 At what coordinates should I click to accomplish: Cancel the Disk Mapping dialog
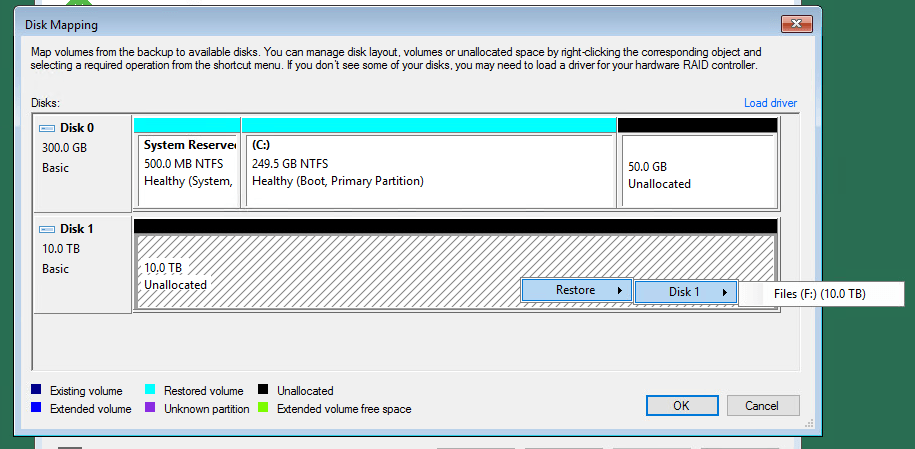click(x=762, y=406)
